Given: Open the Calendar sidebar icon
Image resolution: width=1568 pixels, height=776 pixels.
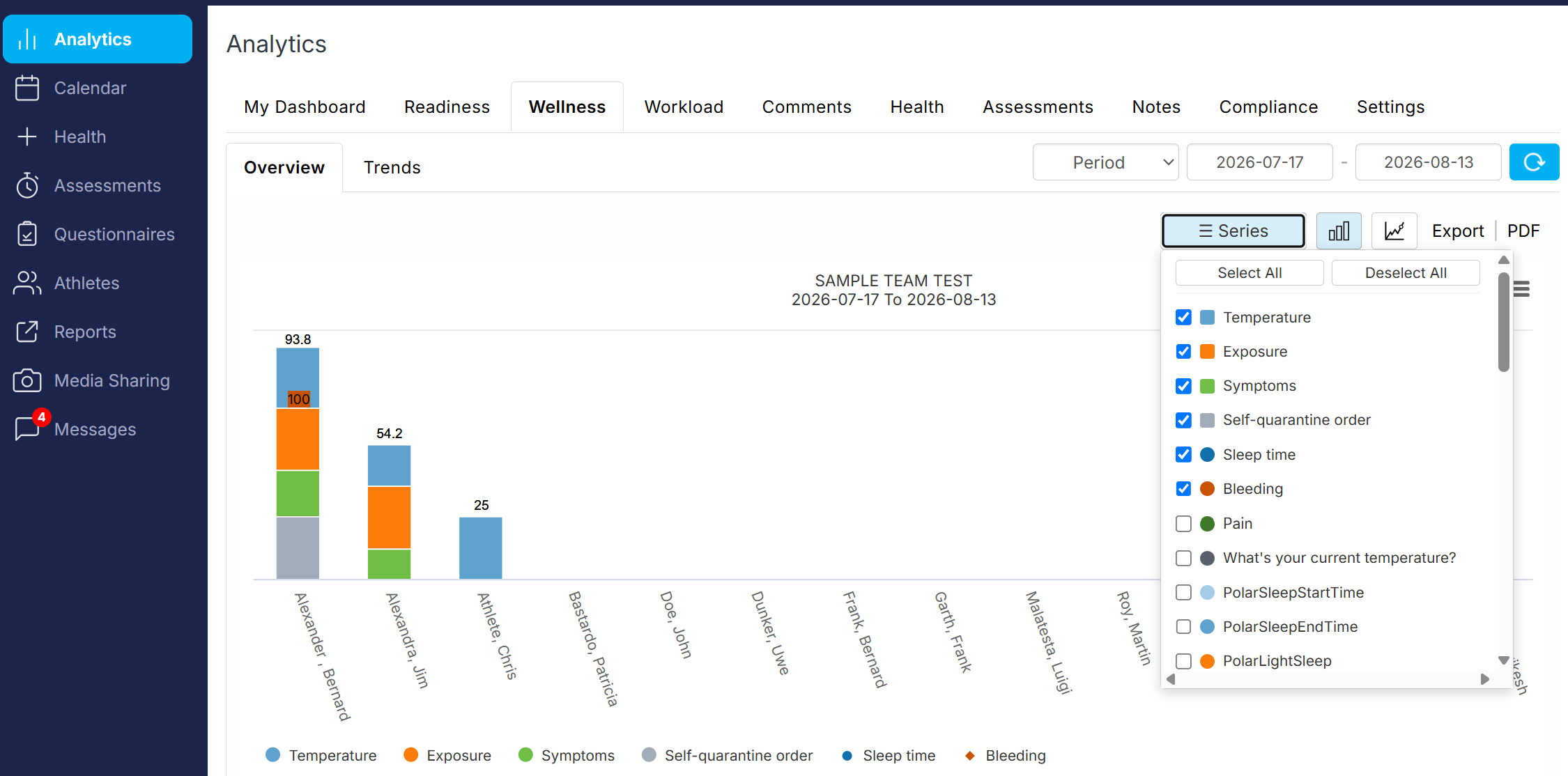Looking at the screenshot, I should [x=27, y=88].
